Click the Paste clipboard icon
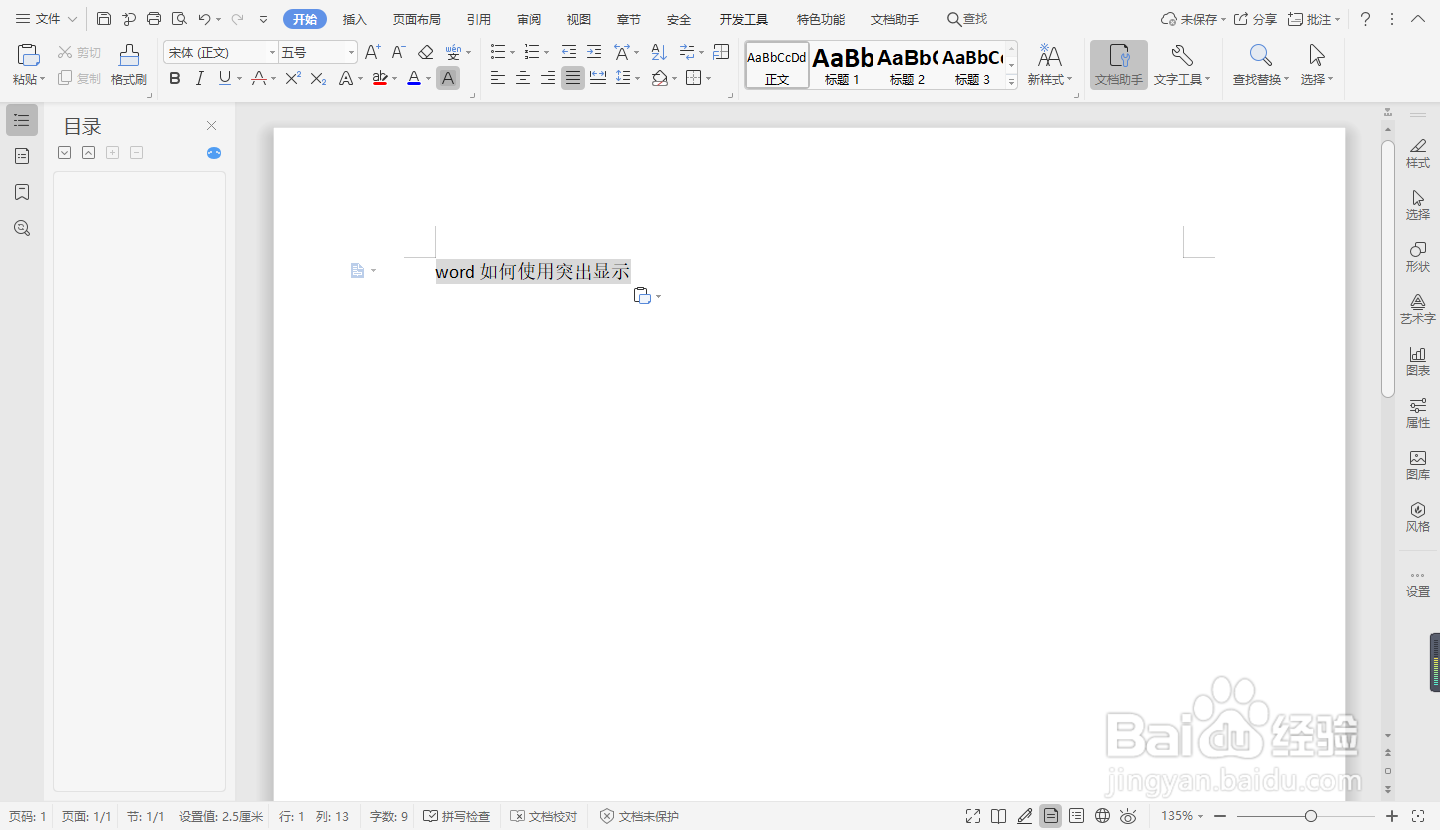The width and height of the screenshot is (1440, 830). (29, 56)
